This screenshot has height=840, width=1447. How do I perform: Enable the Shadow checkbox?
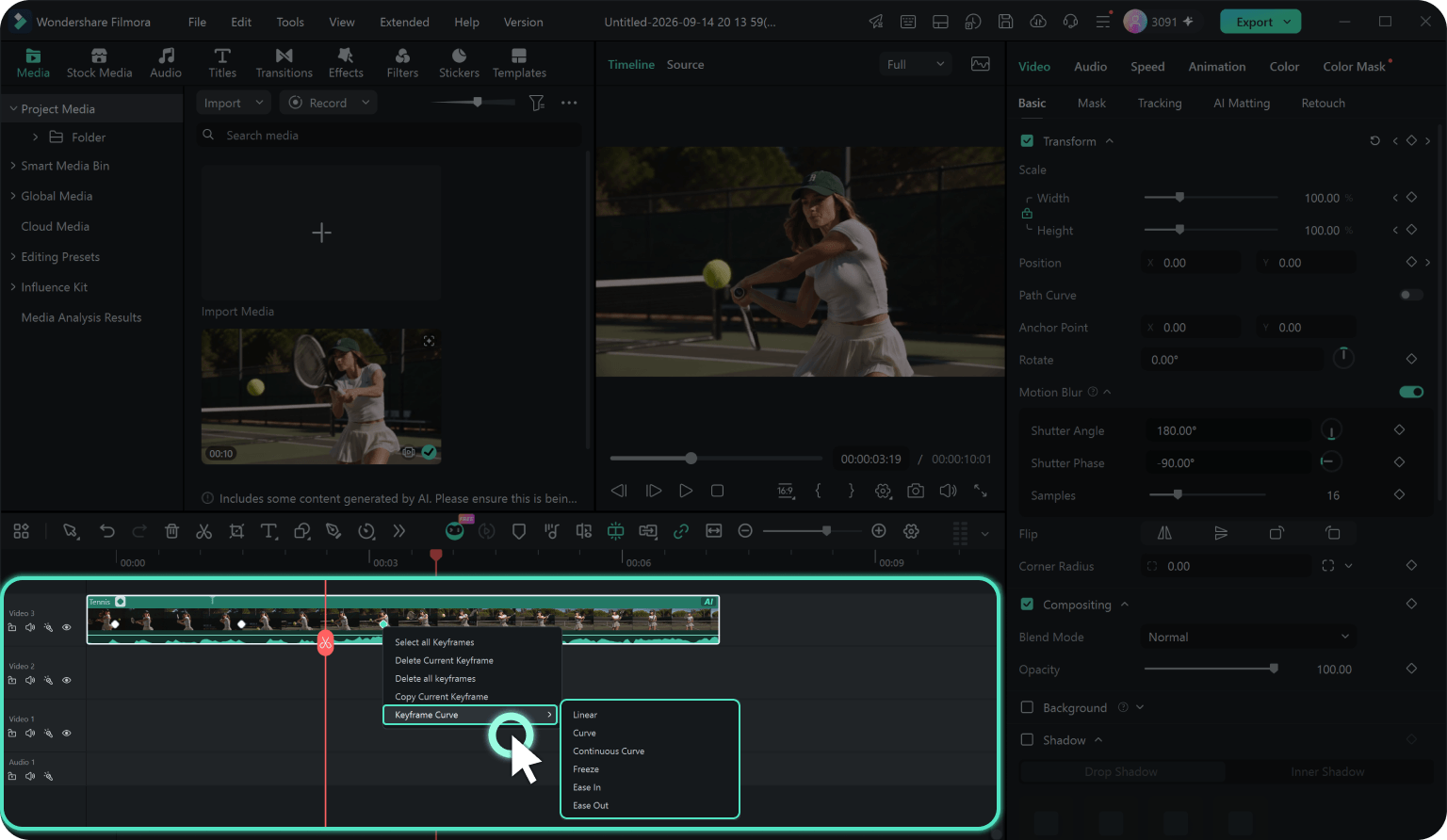1027,740
